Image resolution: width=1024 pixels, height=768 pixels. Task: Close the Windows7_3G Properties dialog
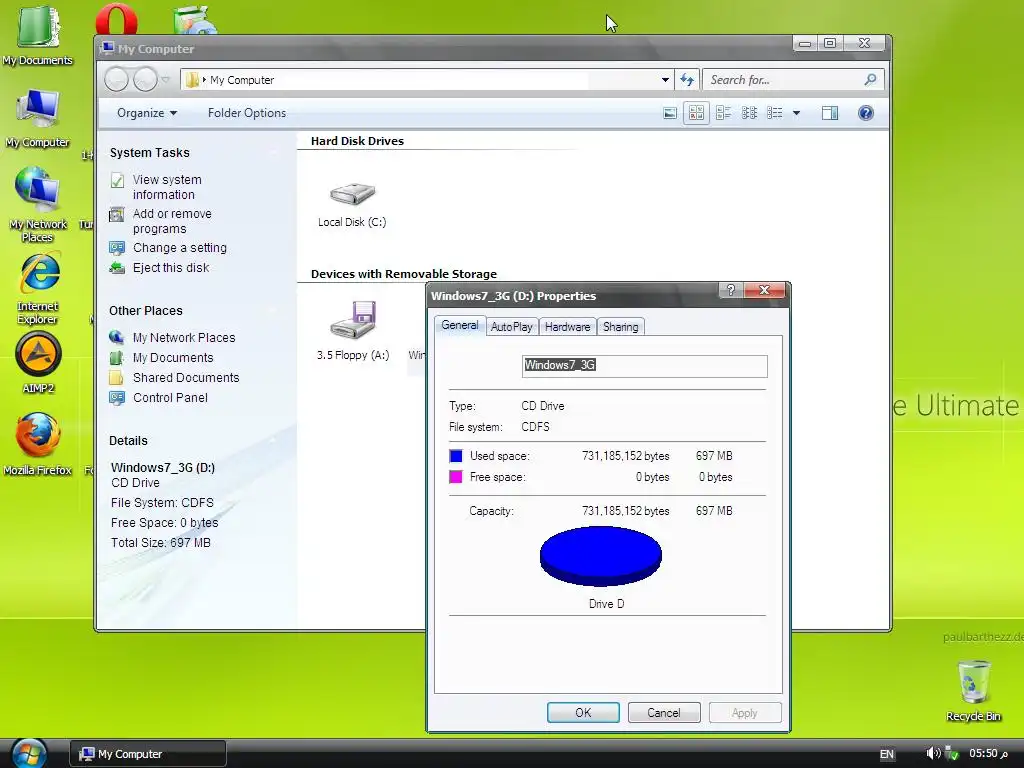(765, 290)
